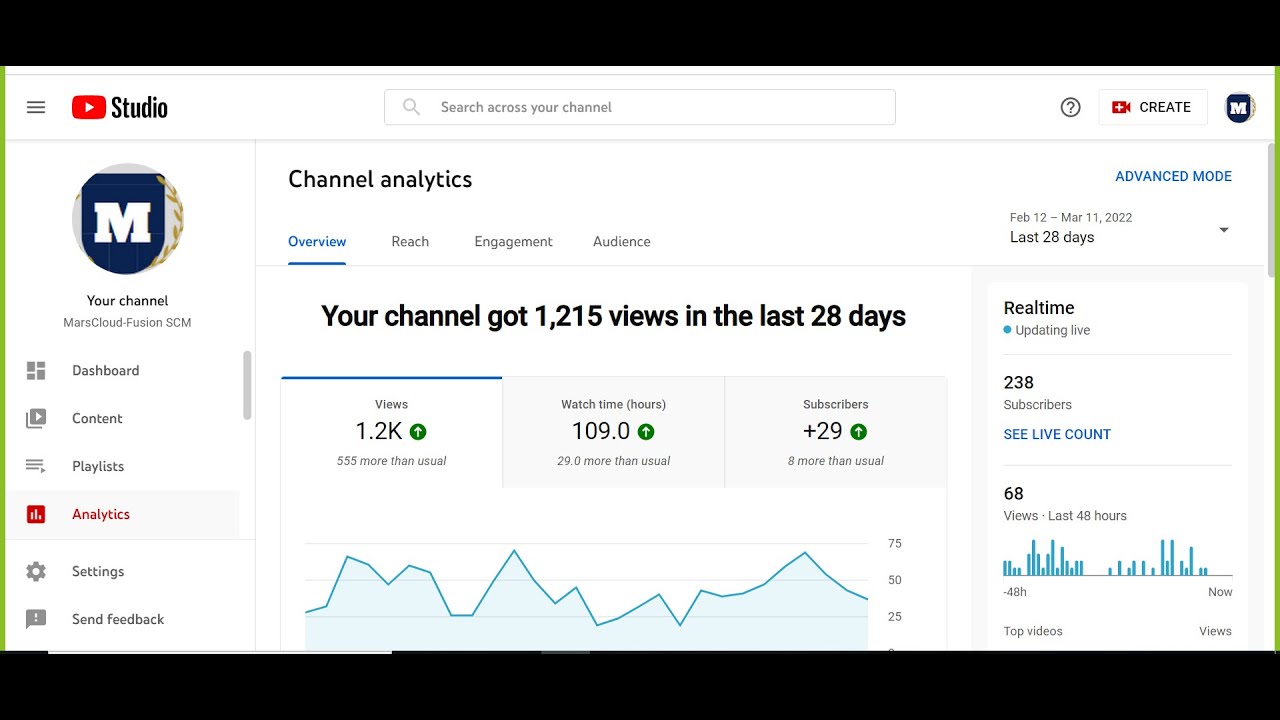The height and width of the screenshot is (720, 1280).
Task: Click the views line chart
Action: [x=587, y=597]
